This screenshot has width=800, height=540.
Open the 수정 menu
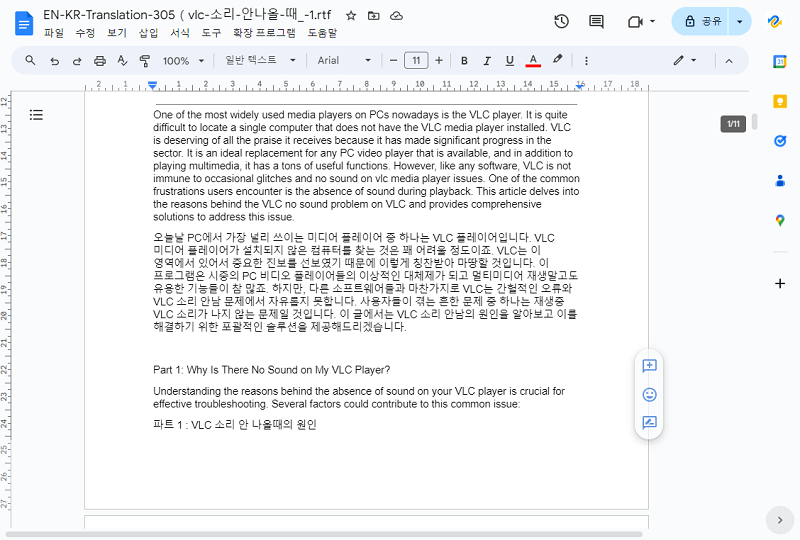(85, 33)
